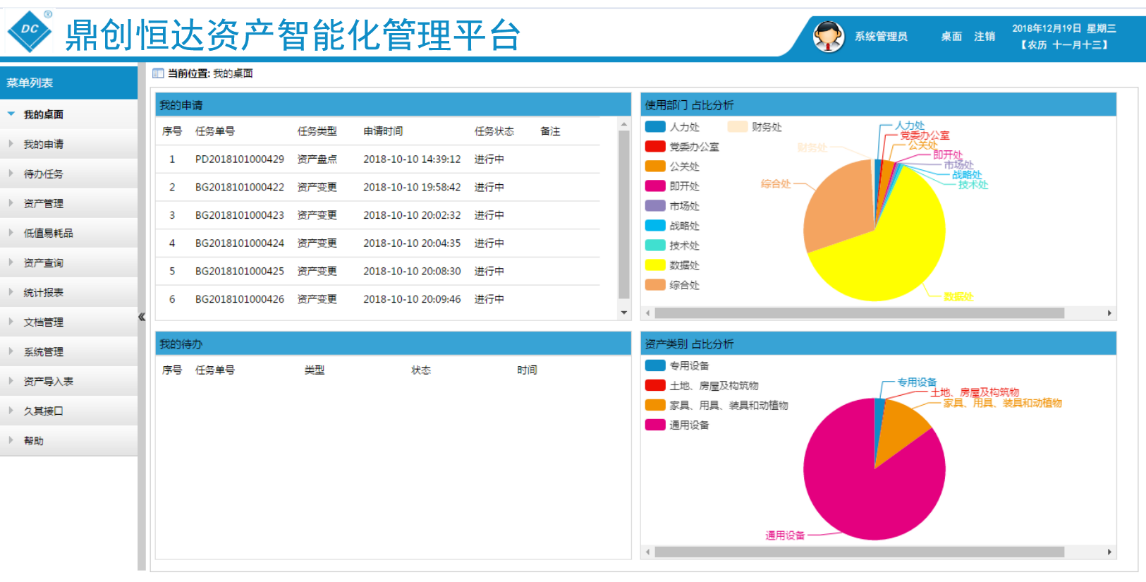Expand the 系统管理 sidebar menu
The width and height of the screenshot is (1146, 582).
click(x=43, y=352)
